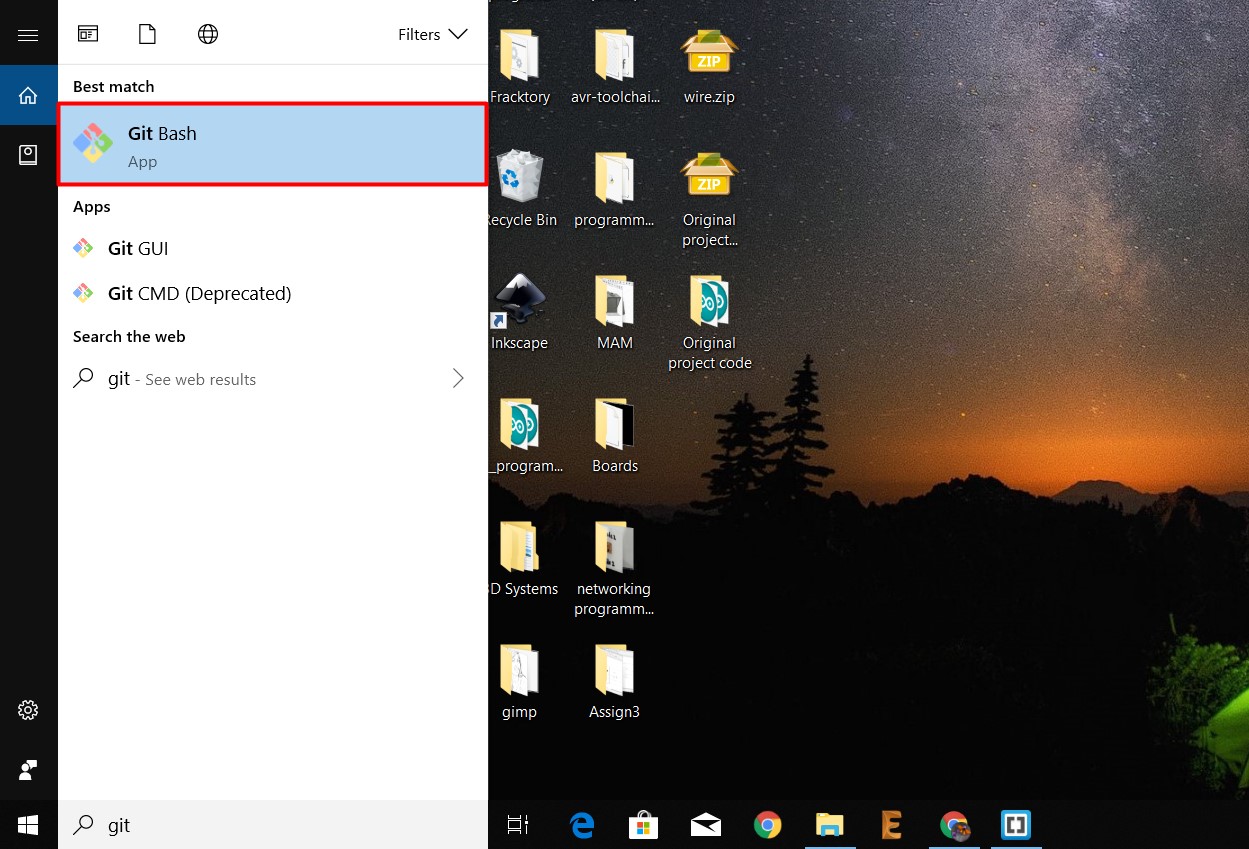Select the gimp desktop folder
Screen dimensions: 1249x849
click(x=519, y=681)
